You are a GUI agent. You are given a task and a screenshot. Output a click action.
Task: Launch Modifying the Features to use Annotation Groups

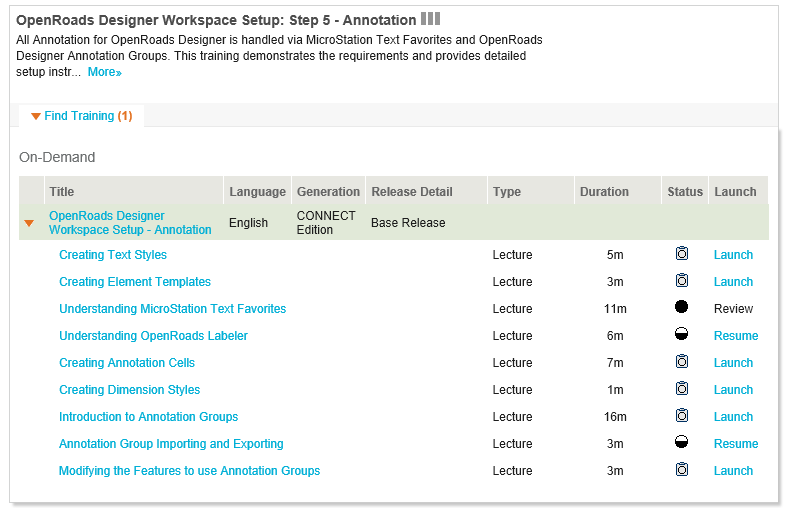[733, 471]
